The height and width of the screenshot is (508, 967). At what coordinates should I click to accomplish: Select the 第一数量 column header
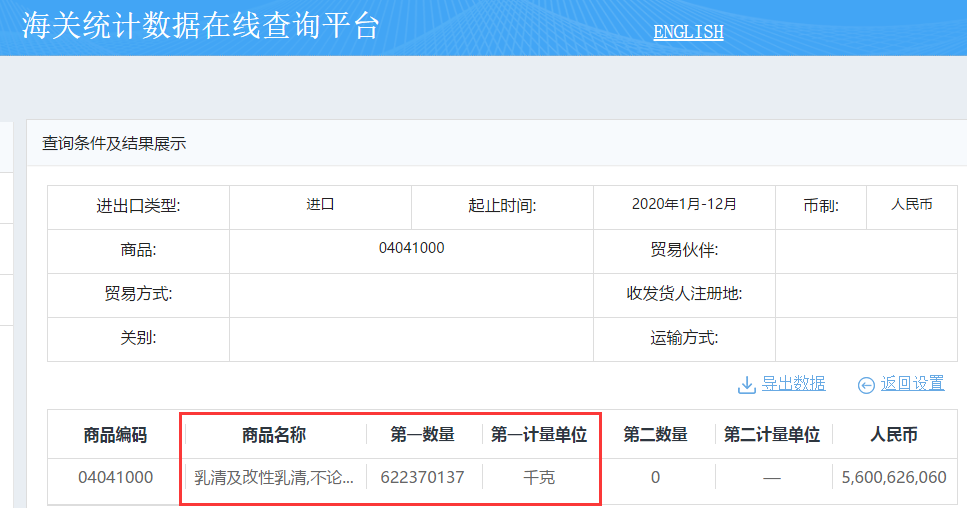click(422, 435)
